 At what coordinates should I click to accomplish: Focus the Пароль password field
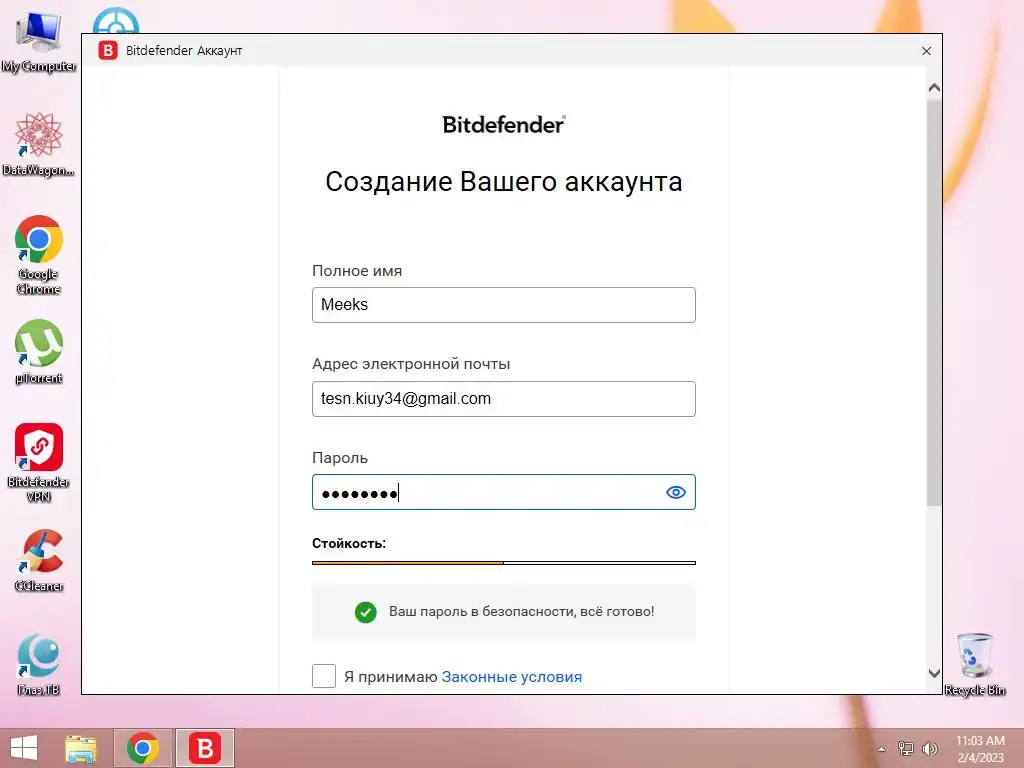[x=504, y=492]
